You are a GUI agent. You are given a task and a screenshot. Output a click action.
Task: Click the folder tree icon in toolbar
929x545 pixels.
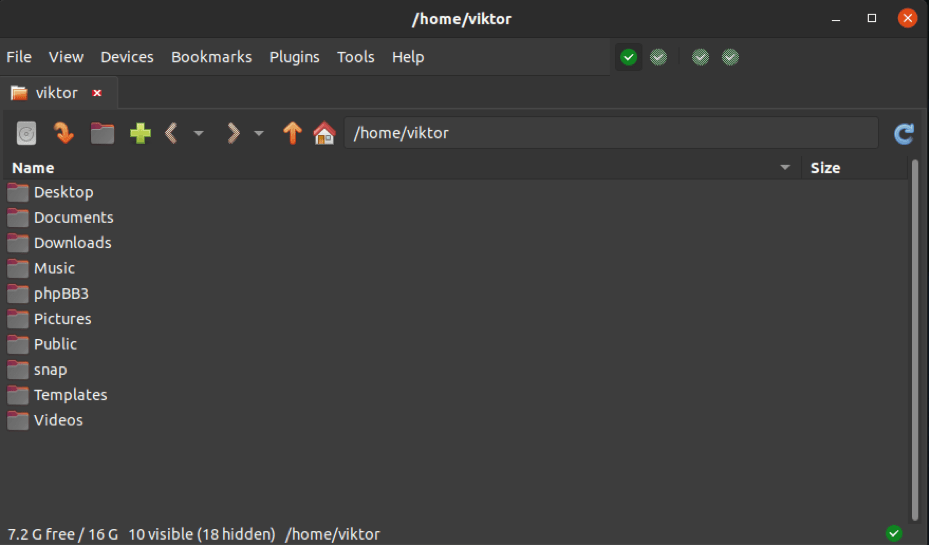click(x=102, y=133)
